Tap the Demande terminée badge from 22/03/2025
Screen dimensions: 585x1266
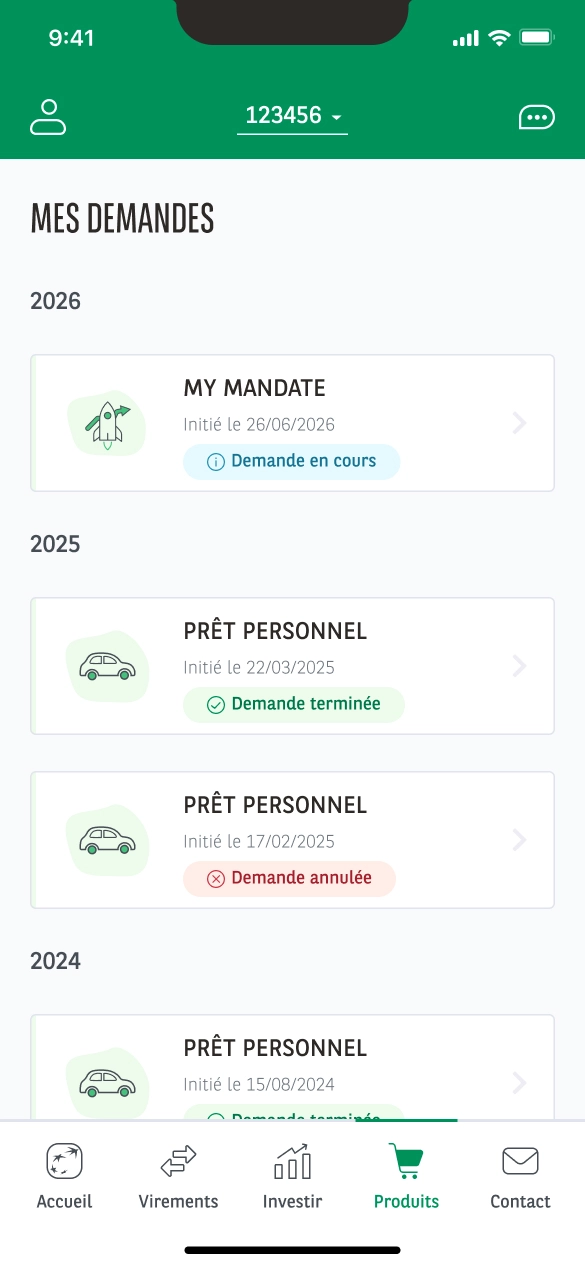(294, 705)
